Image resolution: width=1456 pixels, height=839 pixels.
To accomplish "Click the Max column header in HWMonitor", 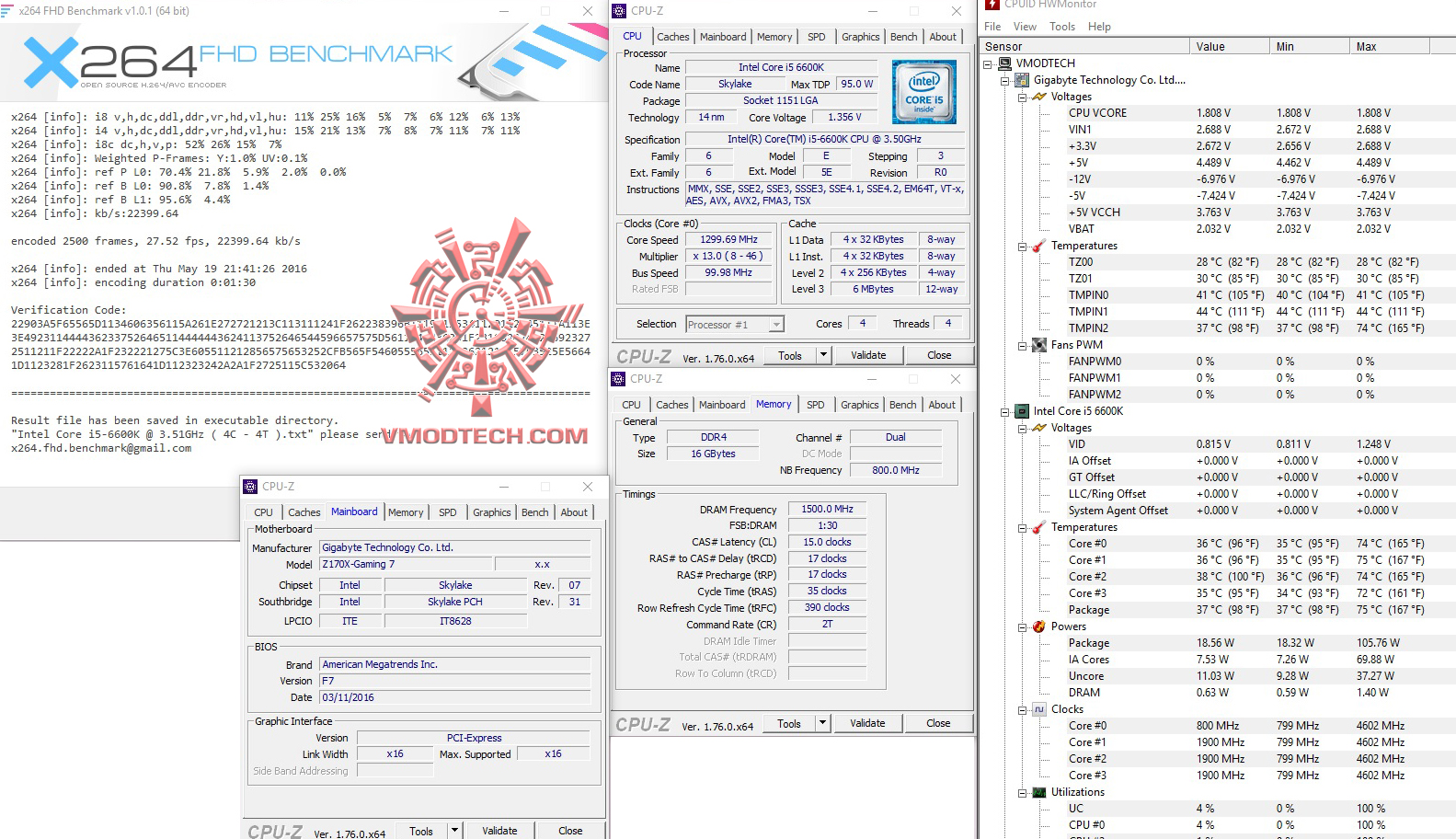I will [x=1389, y=46].
